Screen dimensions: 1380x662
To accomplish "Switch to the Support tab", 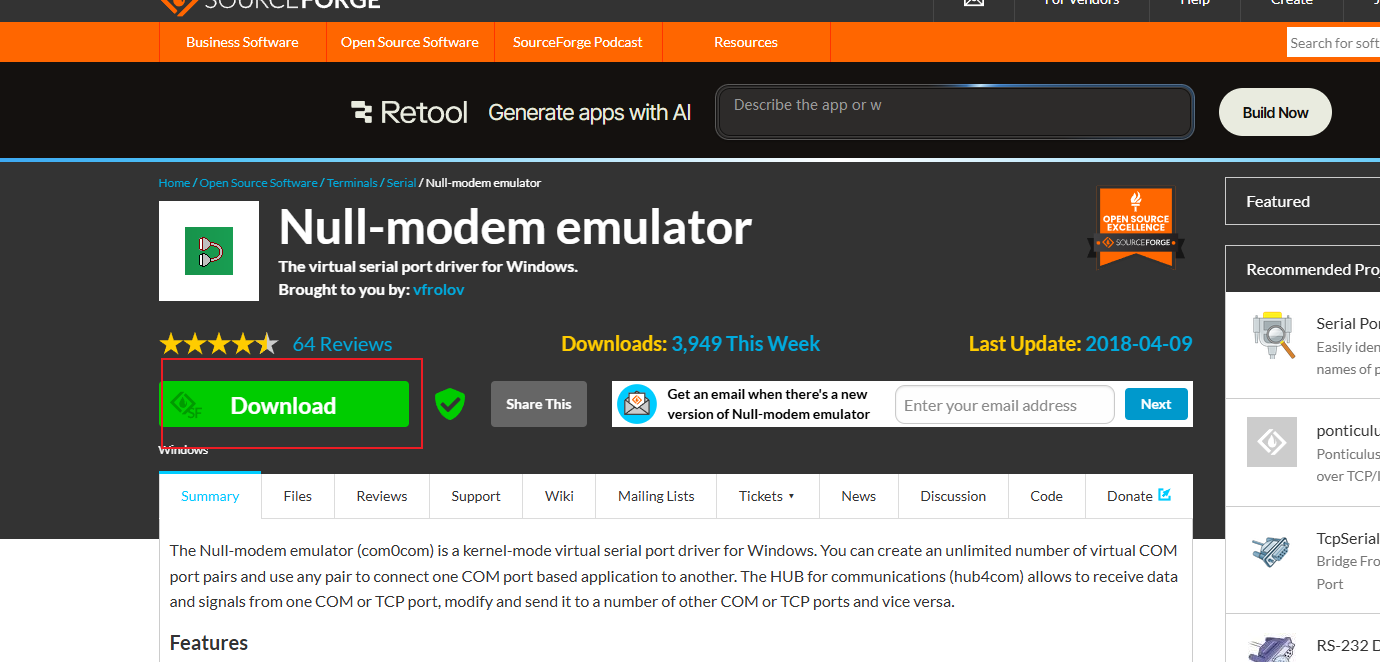I will click(x=476, y=496).
